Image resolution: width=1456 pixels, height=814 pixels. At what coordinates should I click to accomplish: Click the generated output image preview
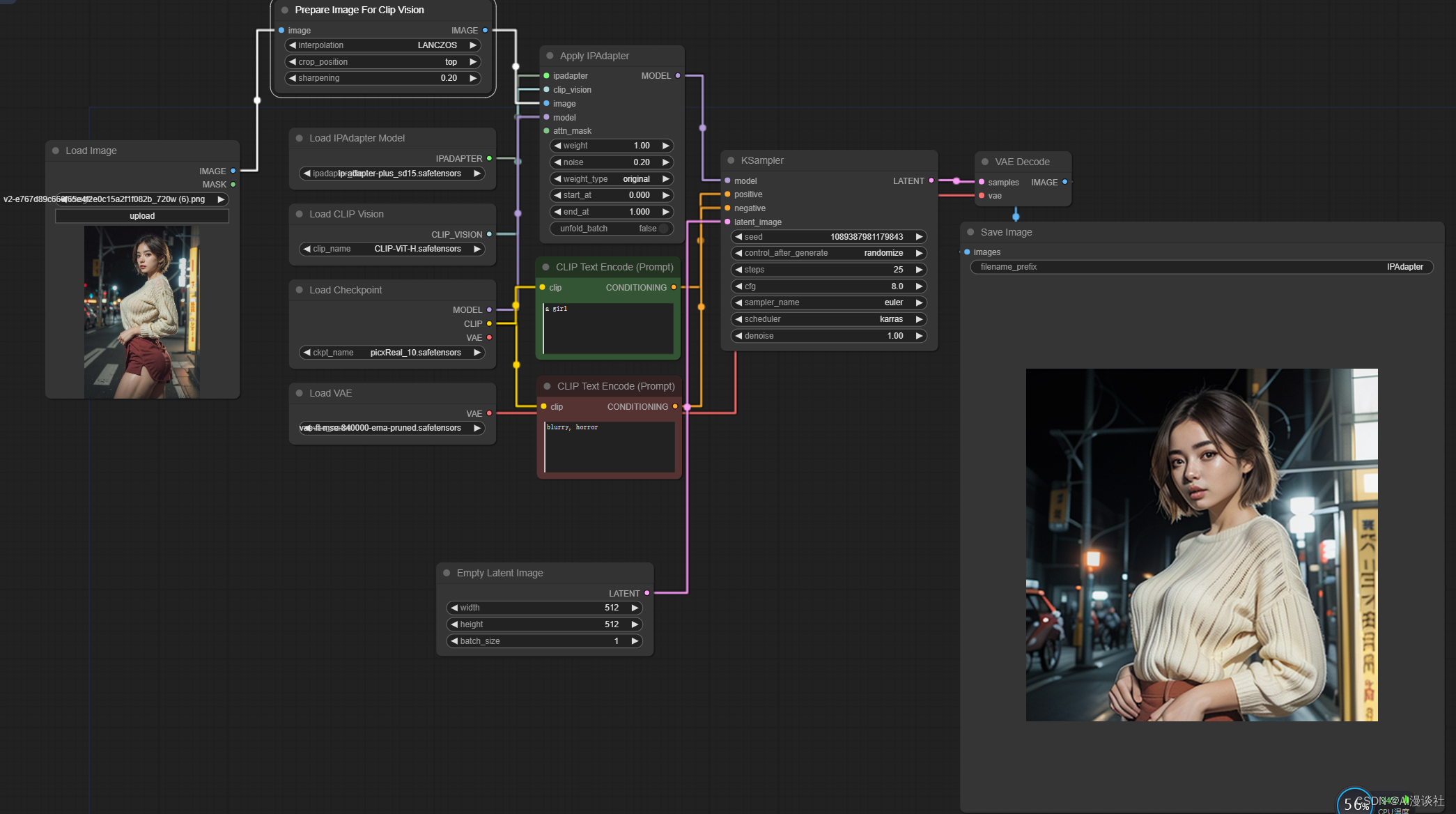1201,544
